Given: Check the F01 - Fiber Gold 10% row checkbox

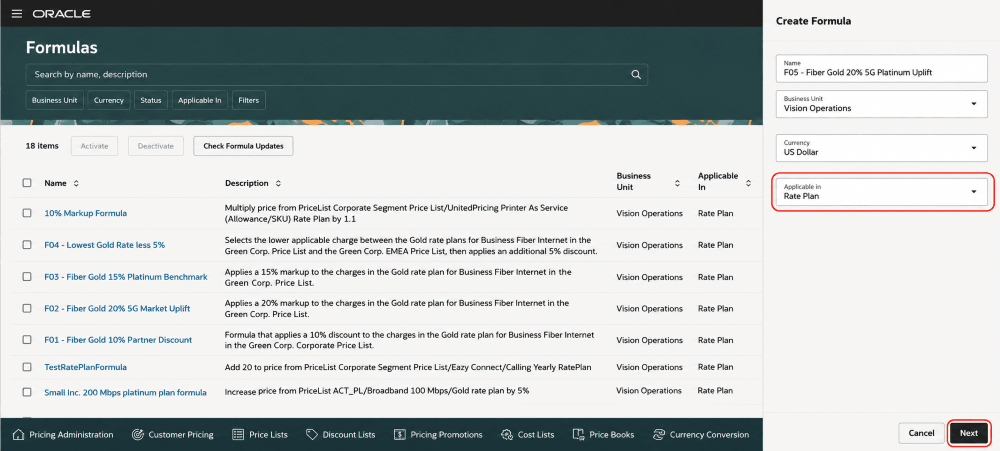Looking at the screenshot, I should 27,340.
